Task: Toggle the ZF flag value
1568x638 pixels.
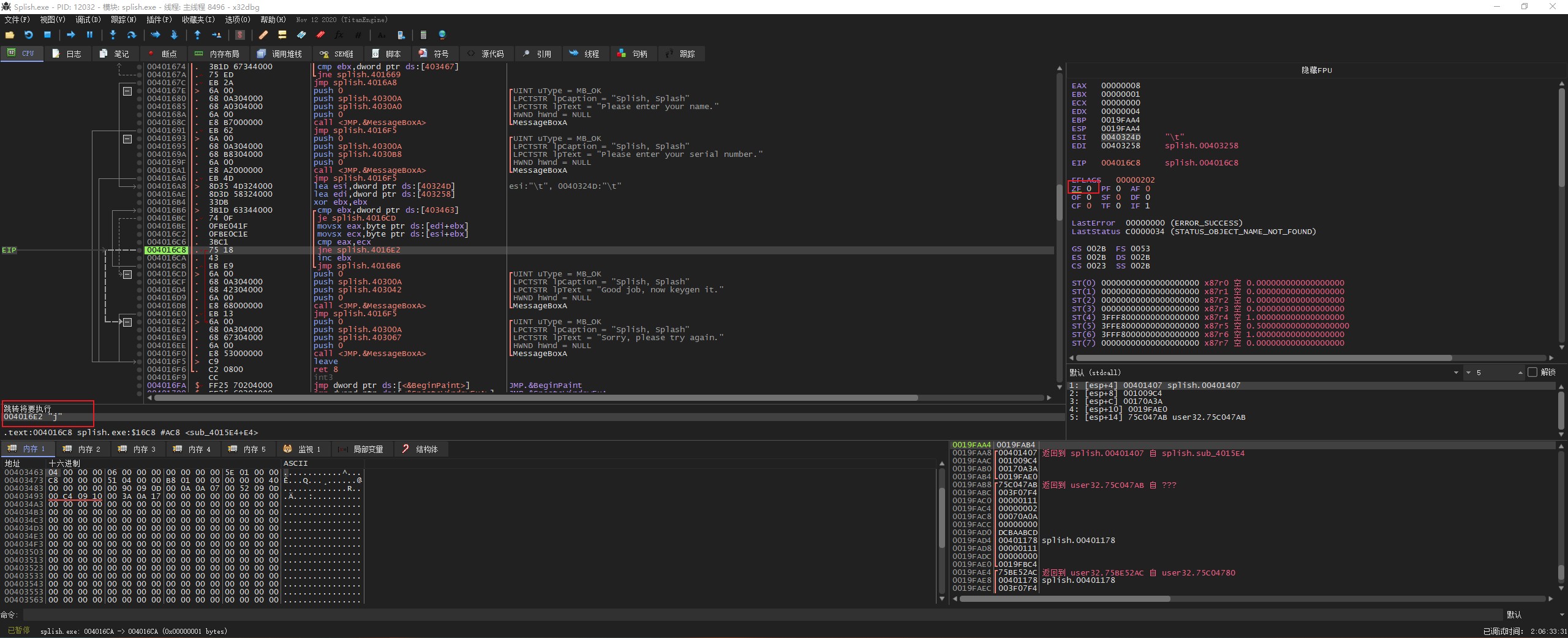Action: click(1088, 189)
